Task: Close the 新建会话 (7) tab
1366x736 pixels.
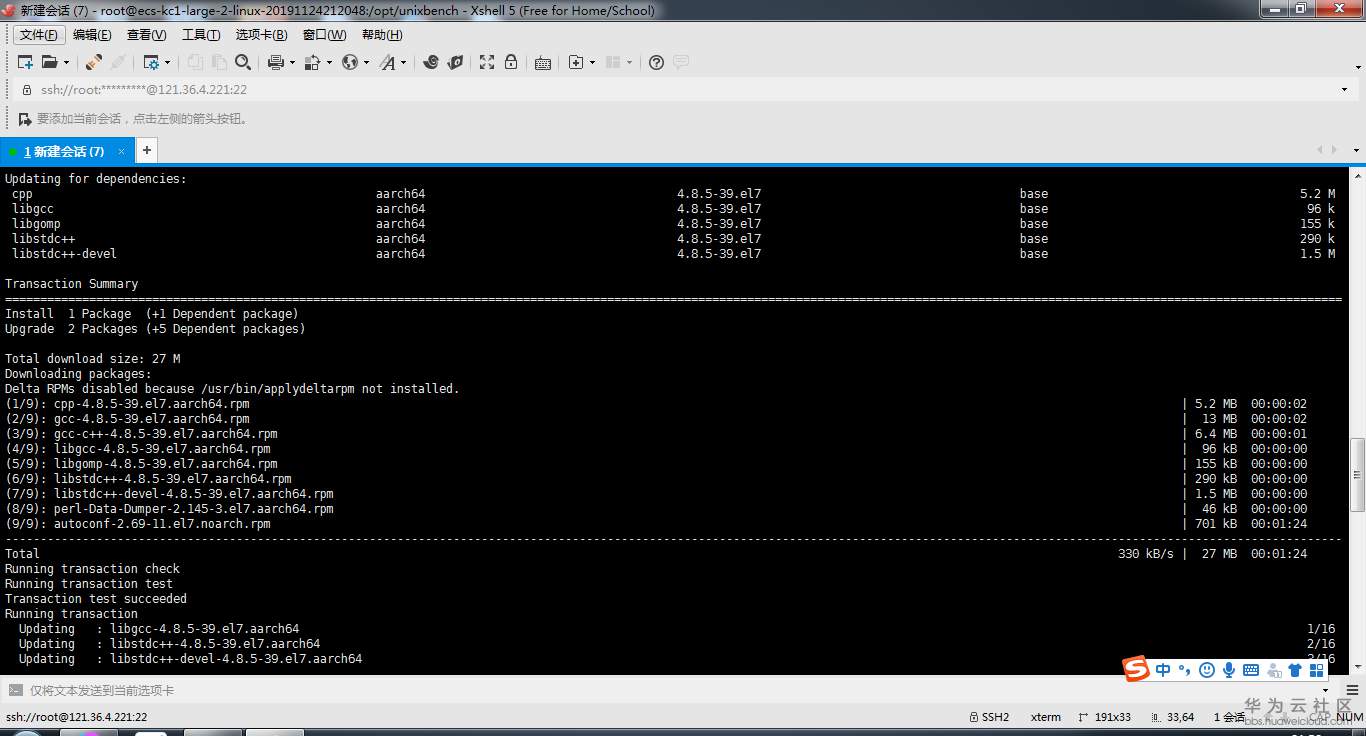Action: coord(122,151)
